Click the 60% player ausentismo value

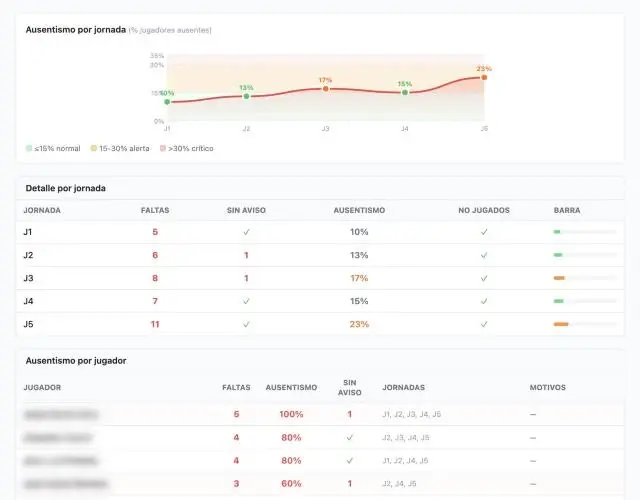coord(291,484)
